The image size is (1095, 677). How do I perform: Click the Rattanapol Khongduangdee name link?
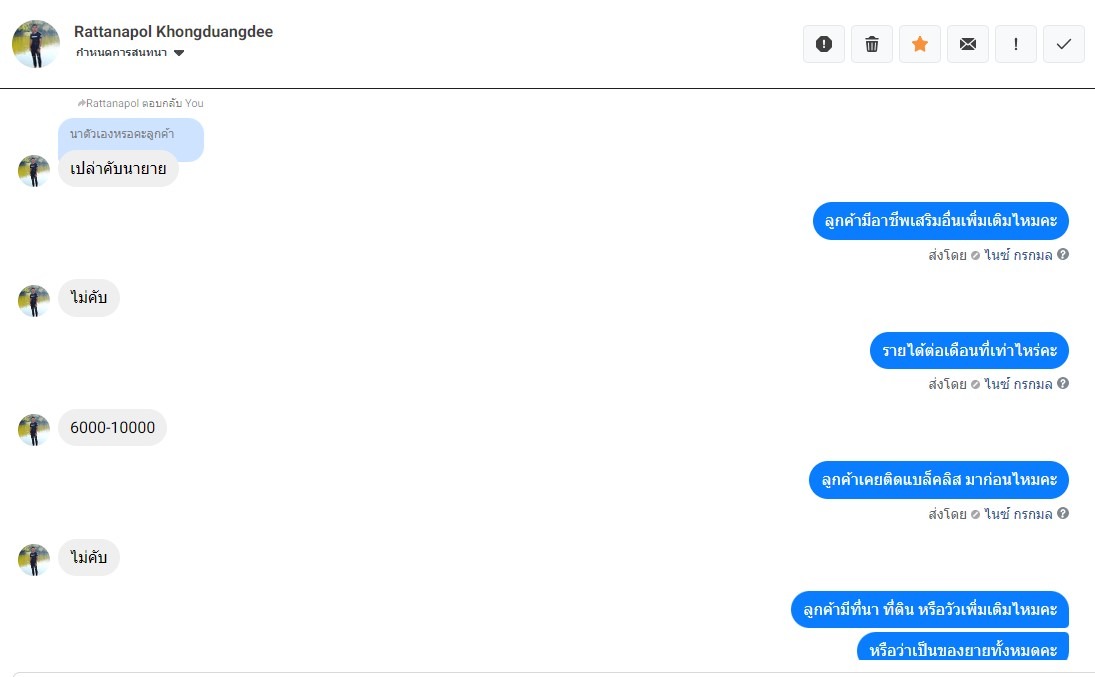tap(173, 31)
